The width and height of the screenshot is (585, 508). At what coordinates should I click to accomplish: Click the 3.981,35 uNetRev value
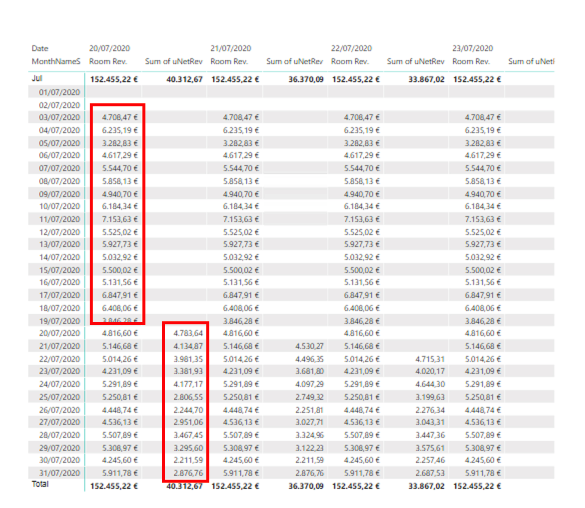pos(188,359)
